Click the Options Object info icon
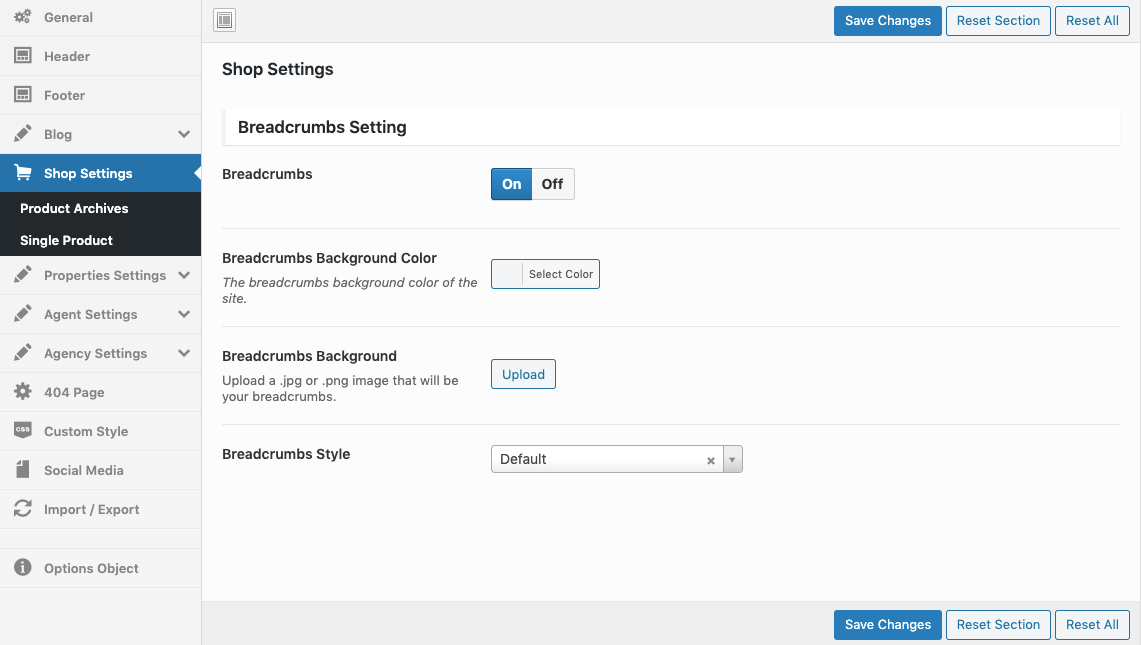1141x645 pixels. [22, 568]
